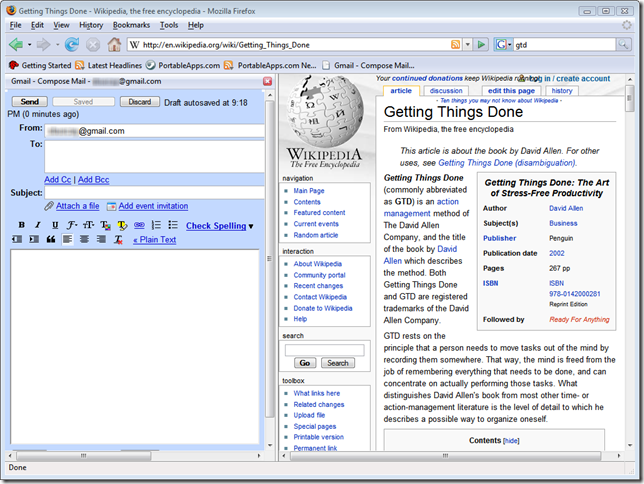644x484 pixels.
Task: Click the RSS feed icon in address bar
Action: 455,44
